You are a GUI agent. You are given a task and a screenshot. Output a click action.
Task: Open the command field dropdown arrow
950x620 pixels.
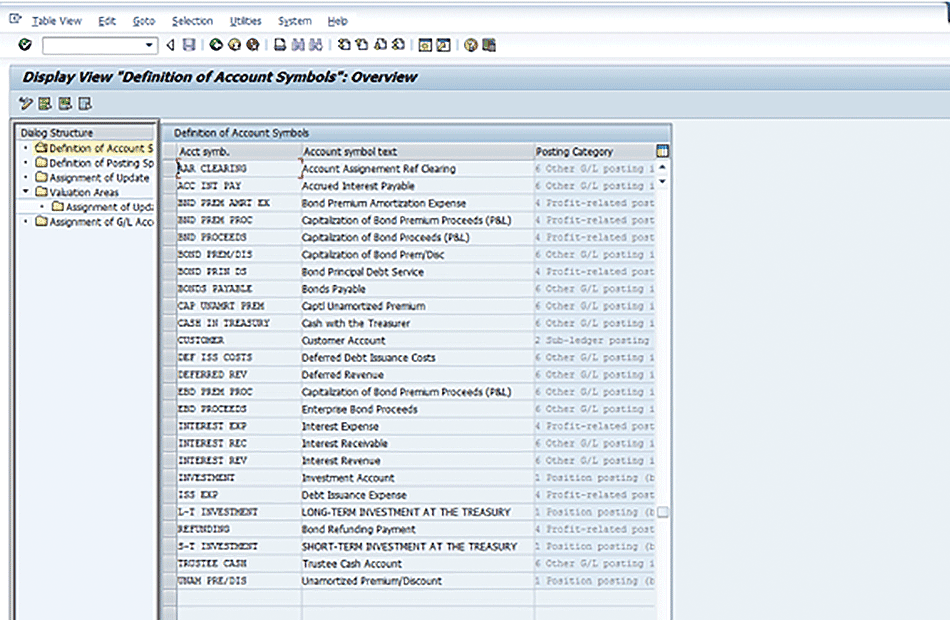point(150,45)
